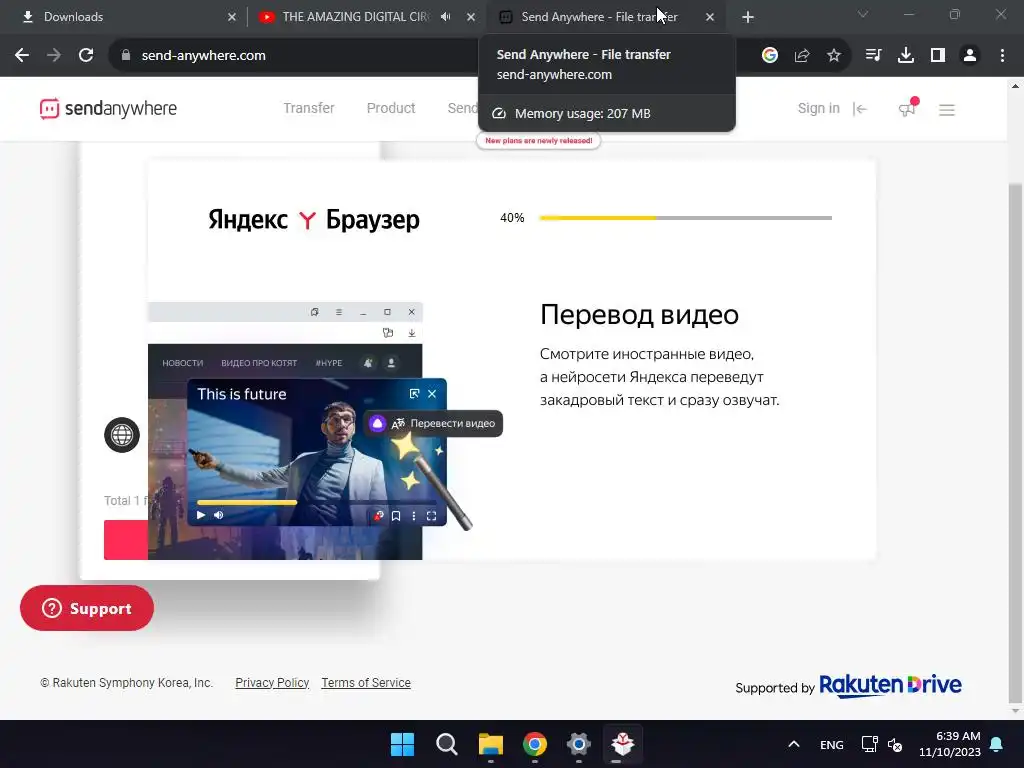Click the Яндекс Браузер logo in ad
This screenshot has height=768, width=1024.
[313, 219]
